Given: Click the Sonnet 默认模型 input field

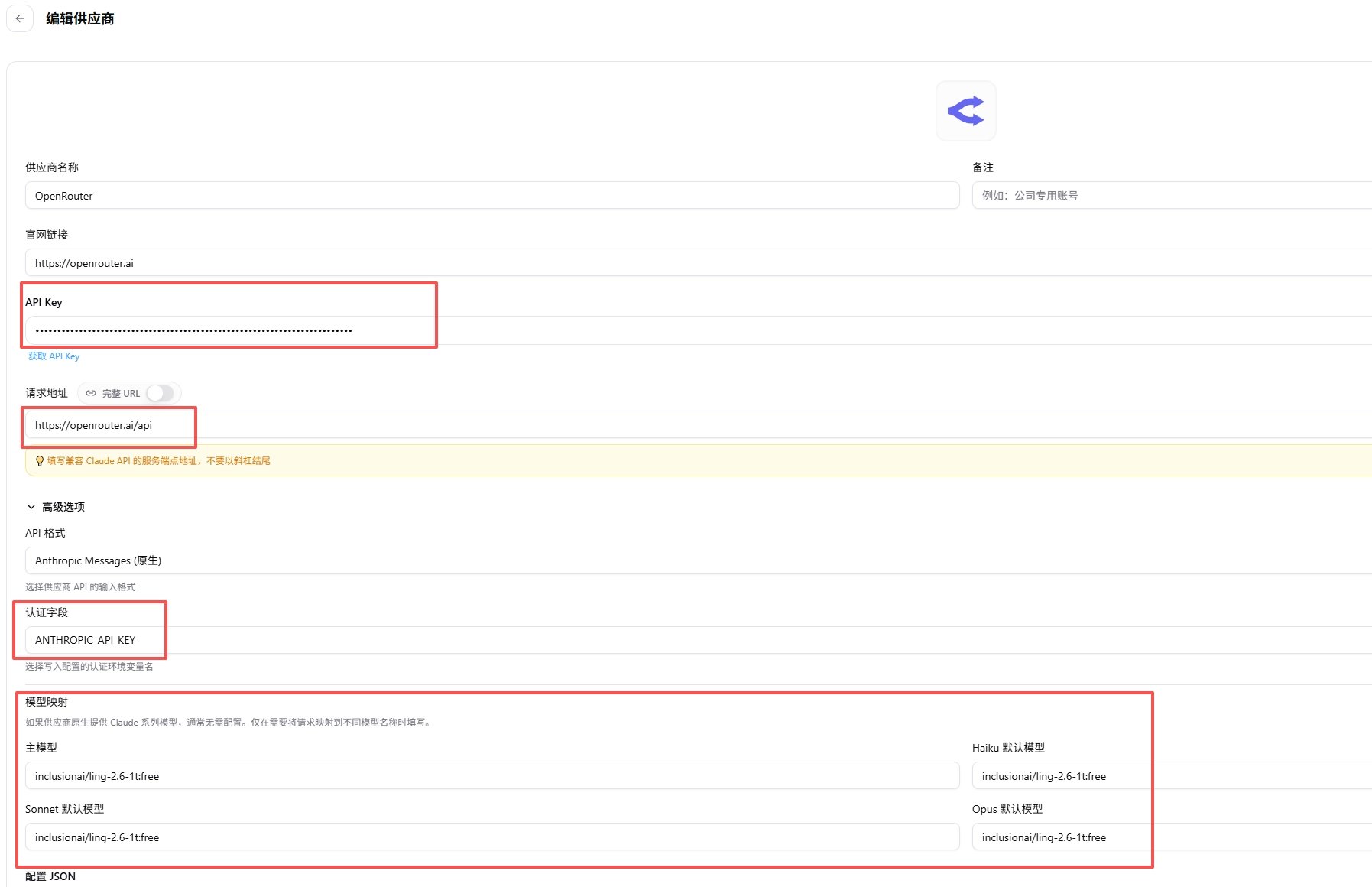Looking at the screenshot, I should [x=492, y=837].
